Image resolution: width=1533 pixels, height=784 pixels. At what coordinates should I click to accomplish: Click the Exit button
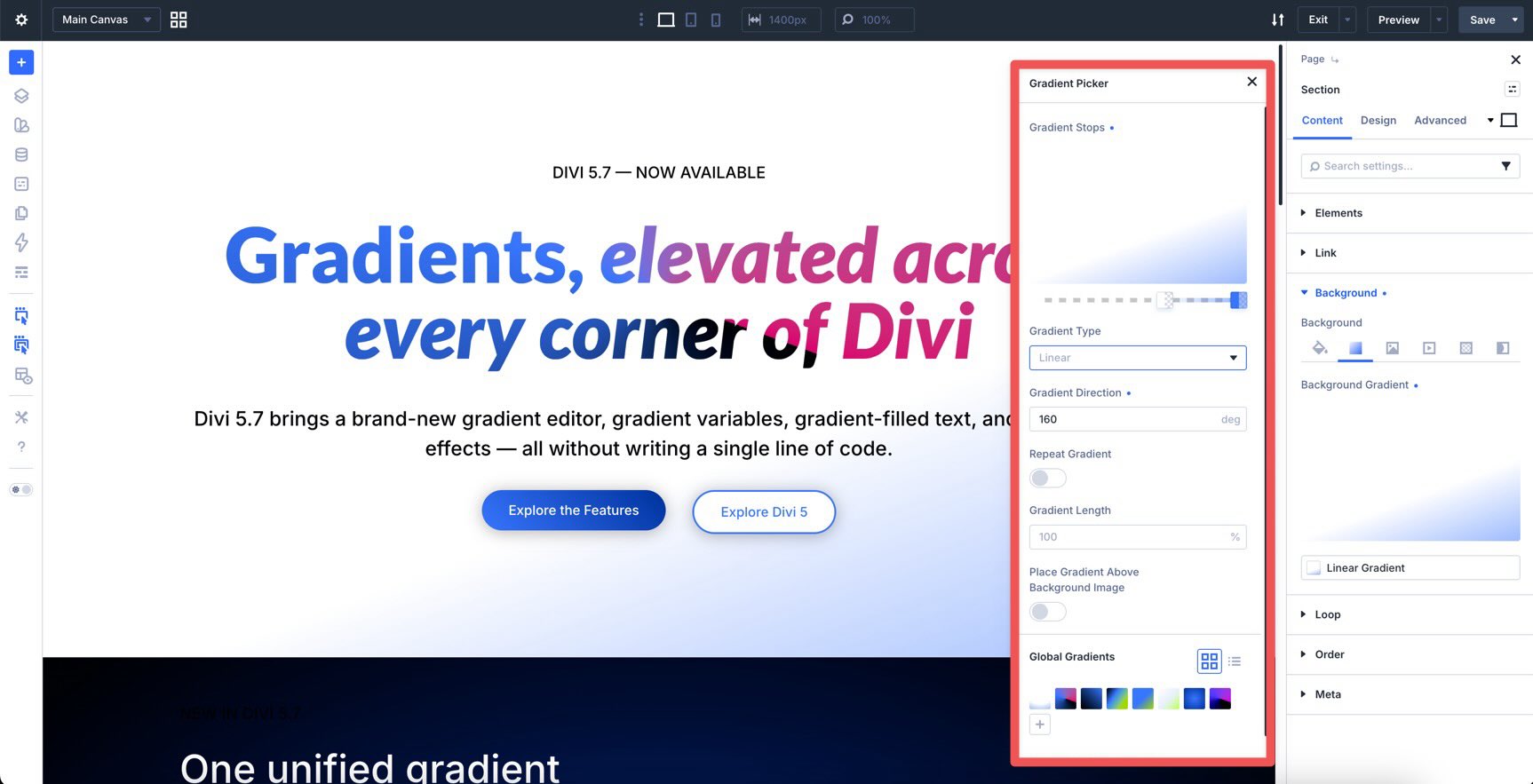[x=1318, y=20]
